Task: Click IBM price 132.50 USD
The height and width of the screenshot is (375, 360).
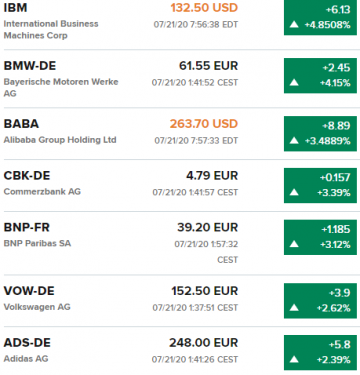Action: tap(204, 8)
